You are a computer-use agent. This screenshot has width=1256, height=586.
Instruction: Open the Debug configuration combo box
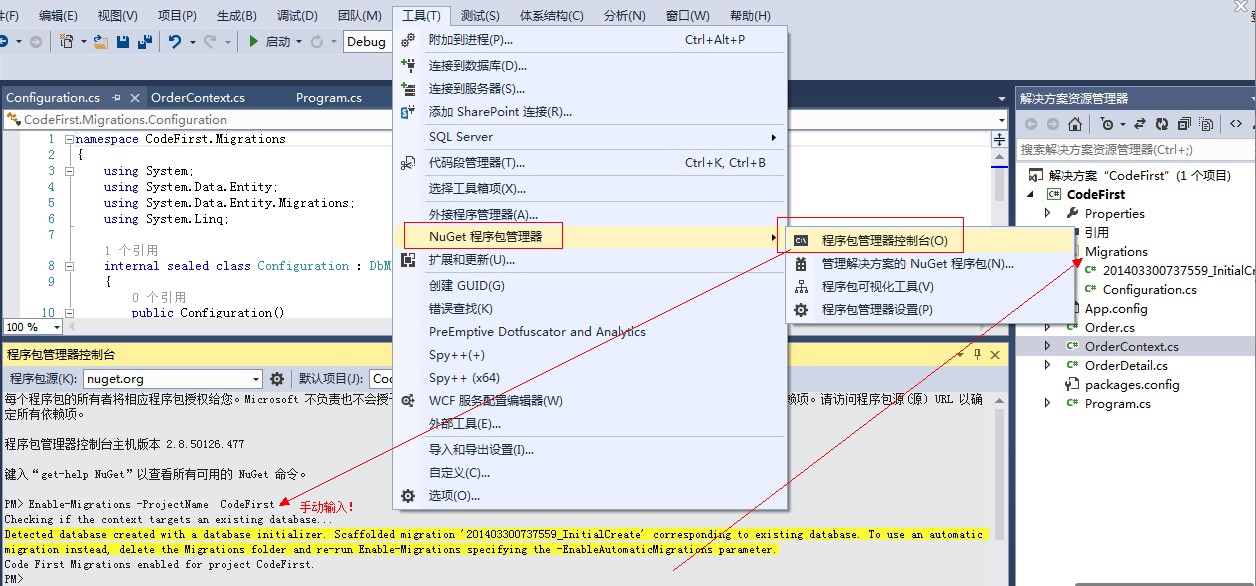click(367, 41)
